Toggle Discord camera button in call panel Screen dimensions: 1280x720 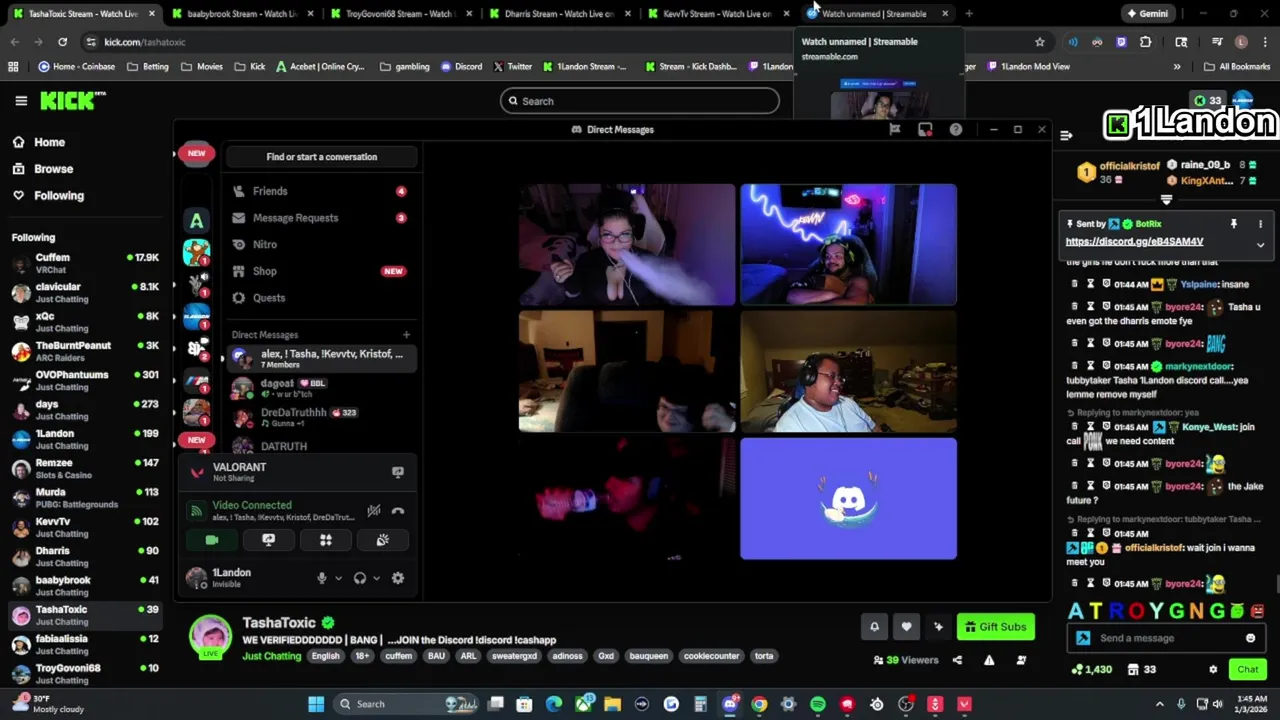click(x=212, y=540)
